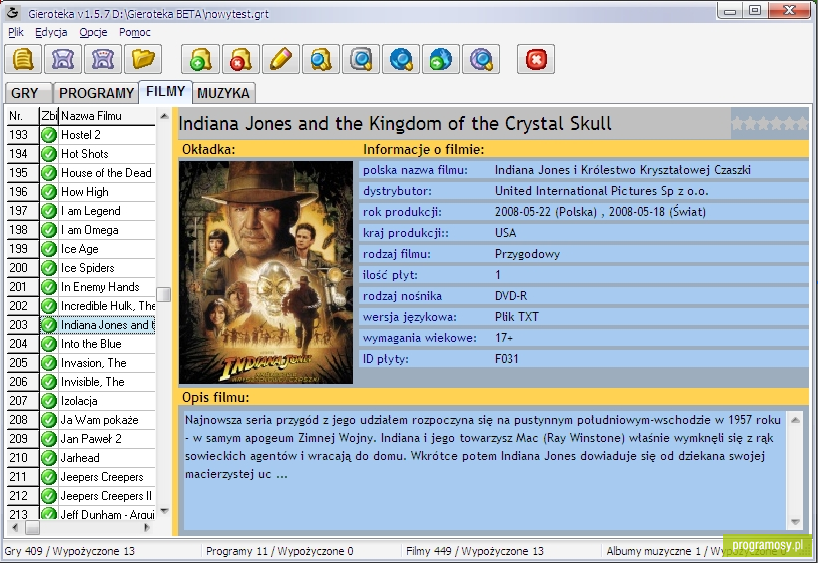Switch to the PROGRAMY tab
Image resolution: width=818 pixels, height=563 pixels.
tap(96, 93)
